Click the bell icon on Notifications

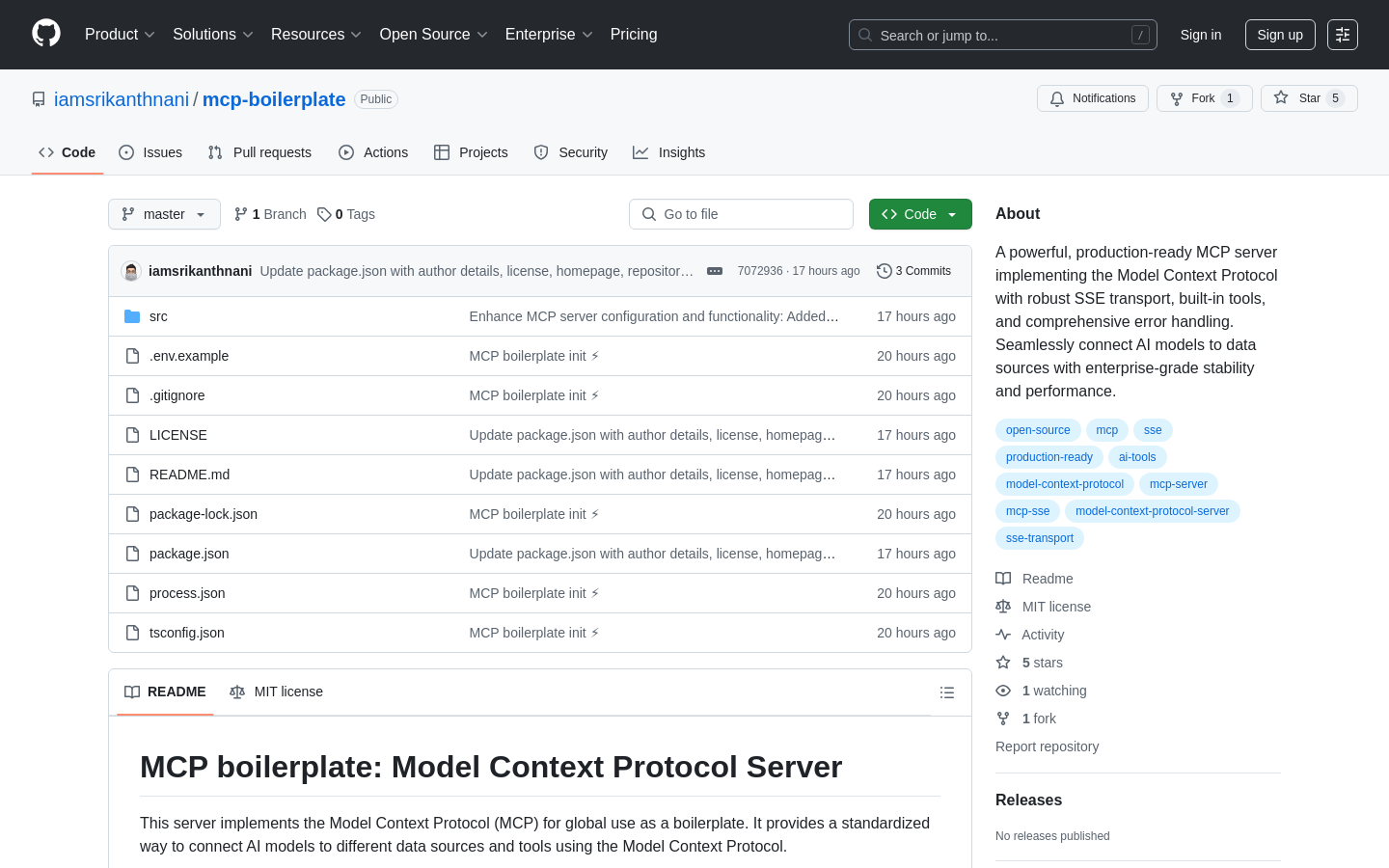click(x=1057, y=98)
